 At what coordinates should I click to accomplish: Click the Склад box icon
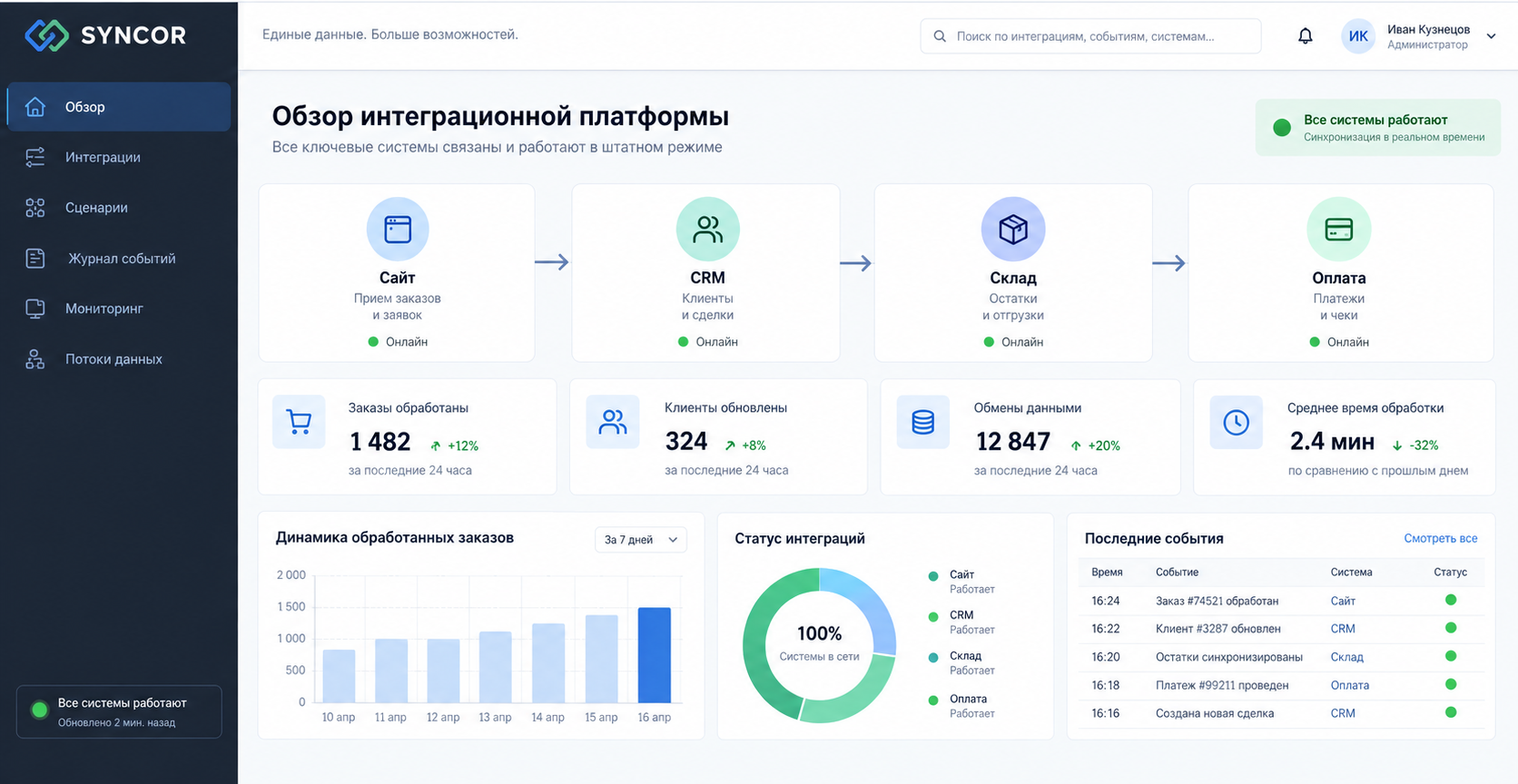[x=1013, y=229]
